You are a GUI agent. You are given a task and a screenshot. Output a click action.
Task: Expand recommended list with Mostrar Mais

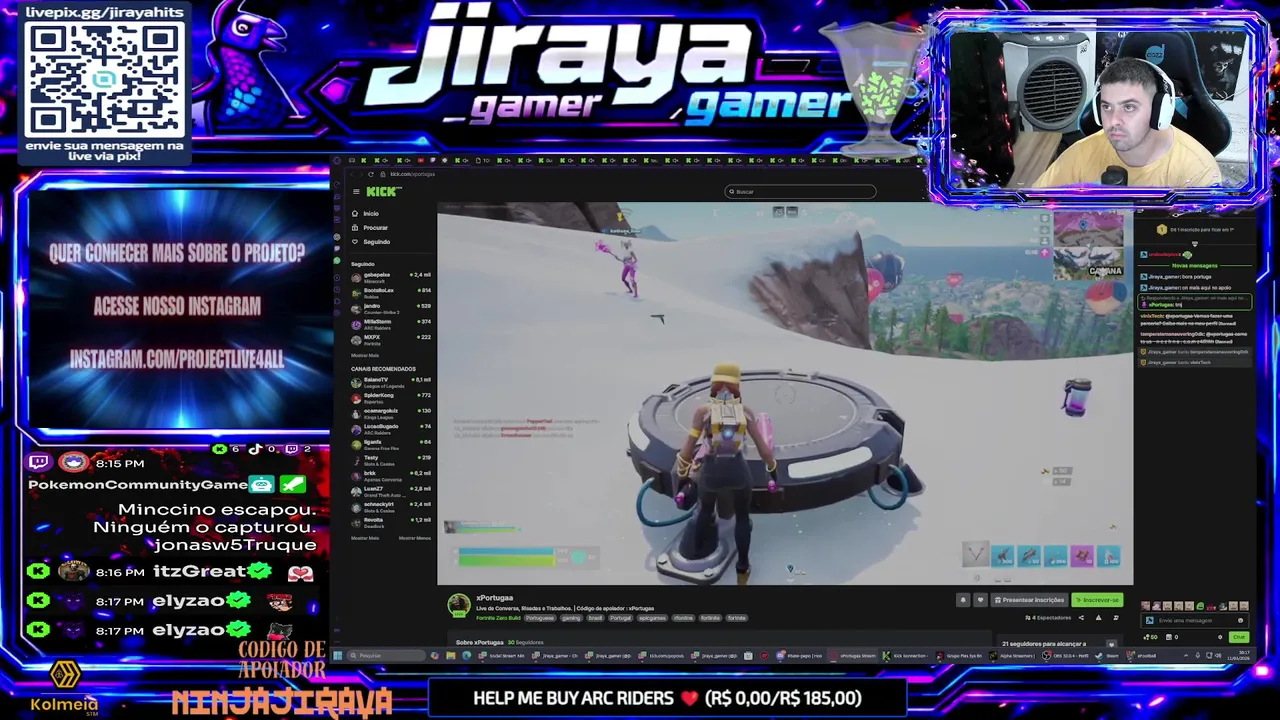(x=365, y=538)
